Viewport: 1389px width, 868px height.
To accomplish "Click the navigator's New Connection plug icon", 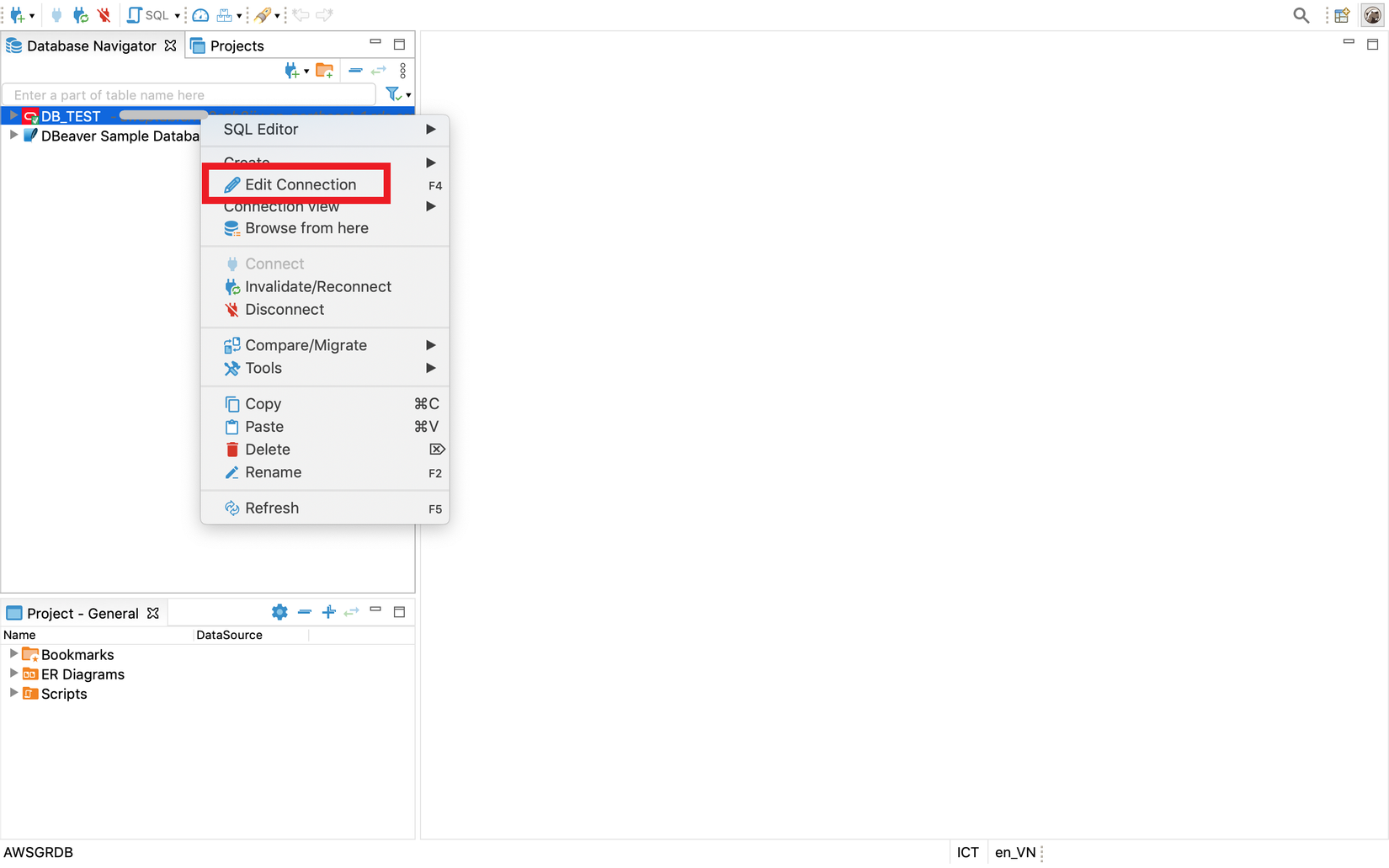I will (291, 71).
